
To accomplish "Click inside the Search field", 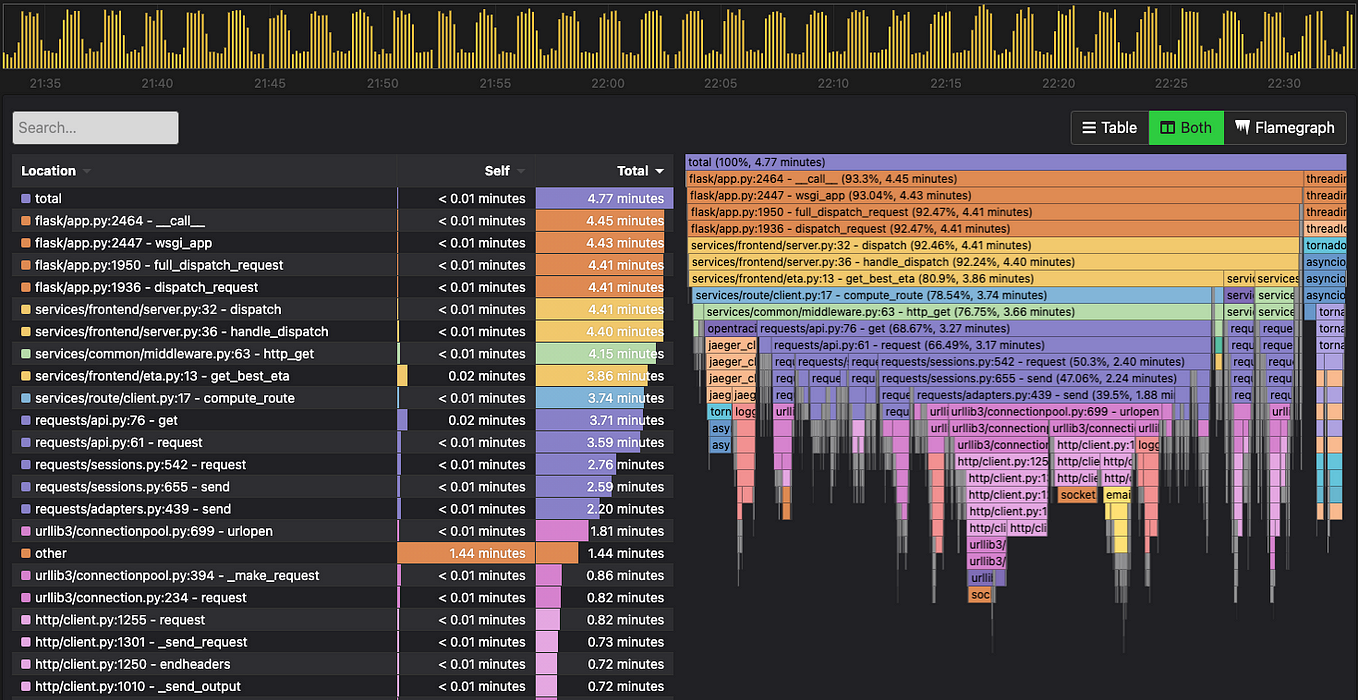I will coord(95,128).
